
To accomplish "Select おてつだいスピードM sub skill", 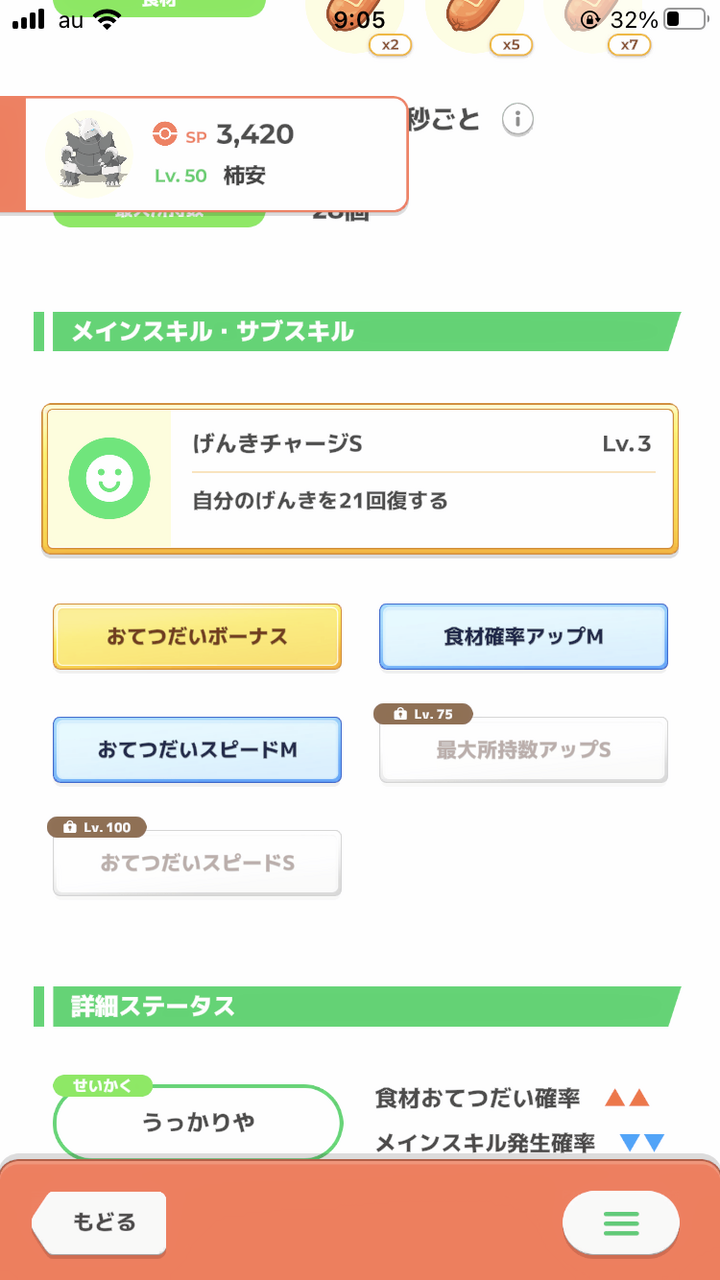I will pos(197,749).
